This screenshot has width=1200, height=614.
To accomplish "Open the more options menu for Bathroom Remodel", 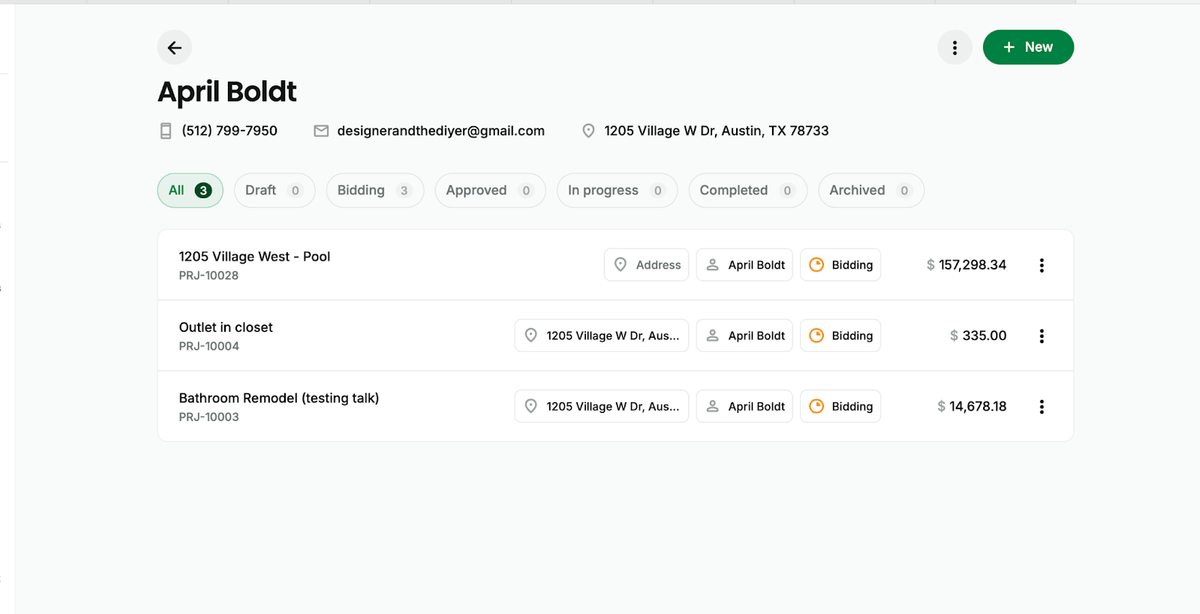I will [1042, 407].
